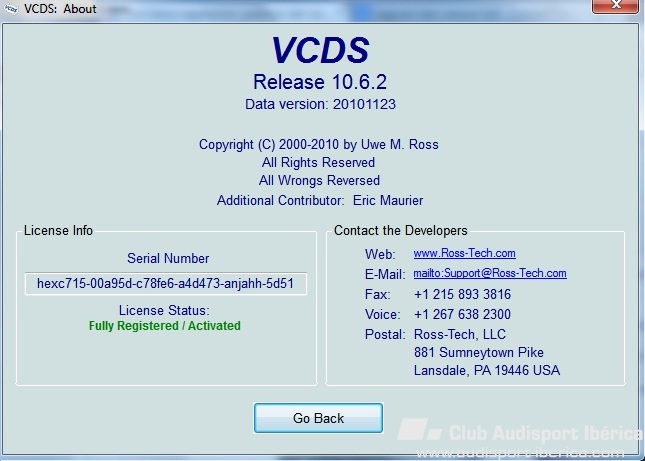Select the 'Data version: 20101123' text

(320, 104)
